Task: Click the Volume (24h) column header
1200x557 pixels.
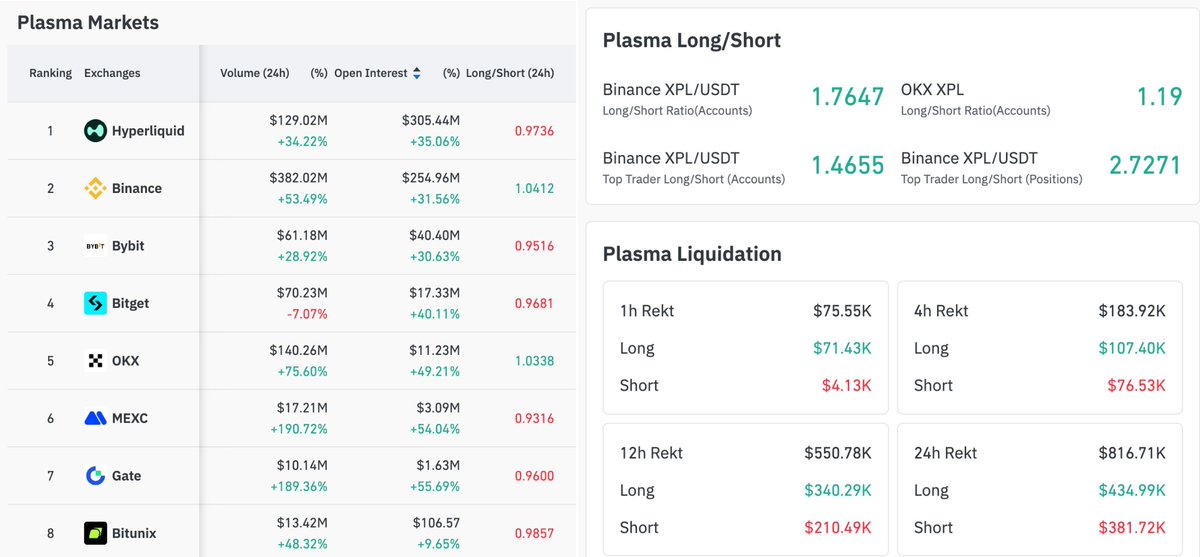Action: click(255, 73)
